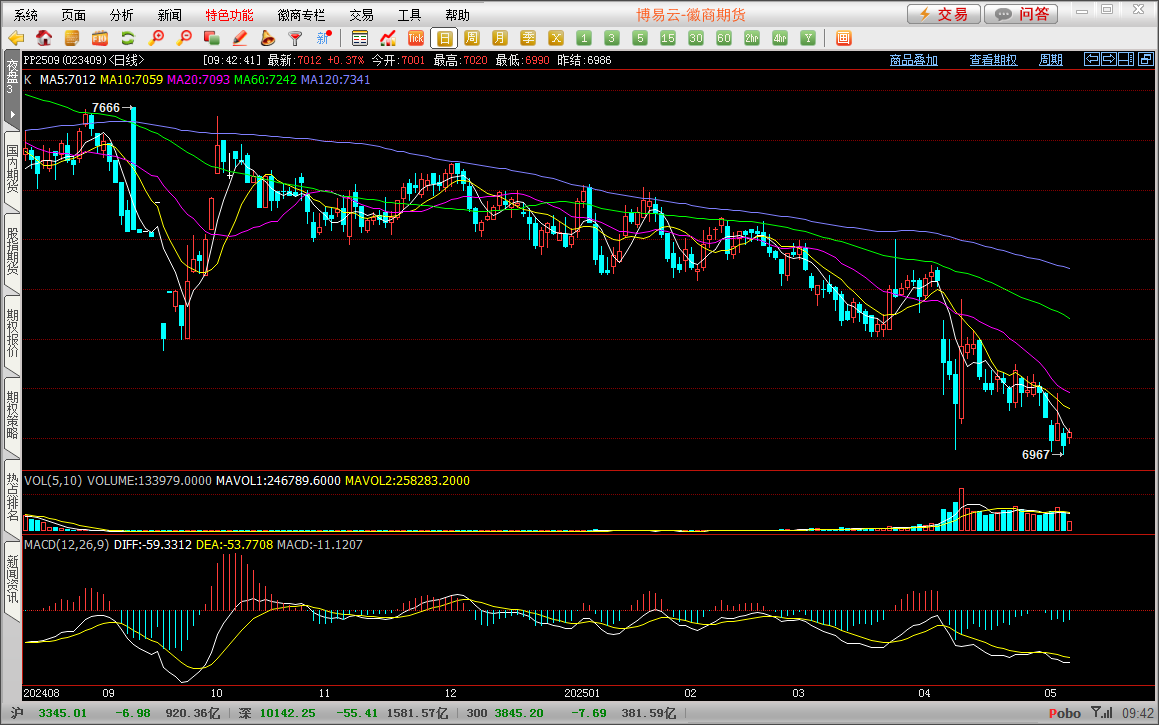This screenshot has width=1159, height=725.
Task: Zoom out with the minus magnifier
Action: click(184, 38)
